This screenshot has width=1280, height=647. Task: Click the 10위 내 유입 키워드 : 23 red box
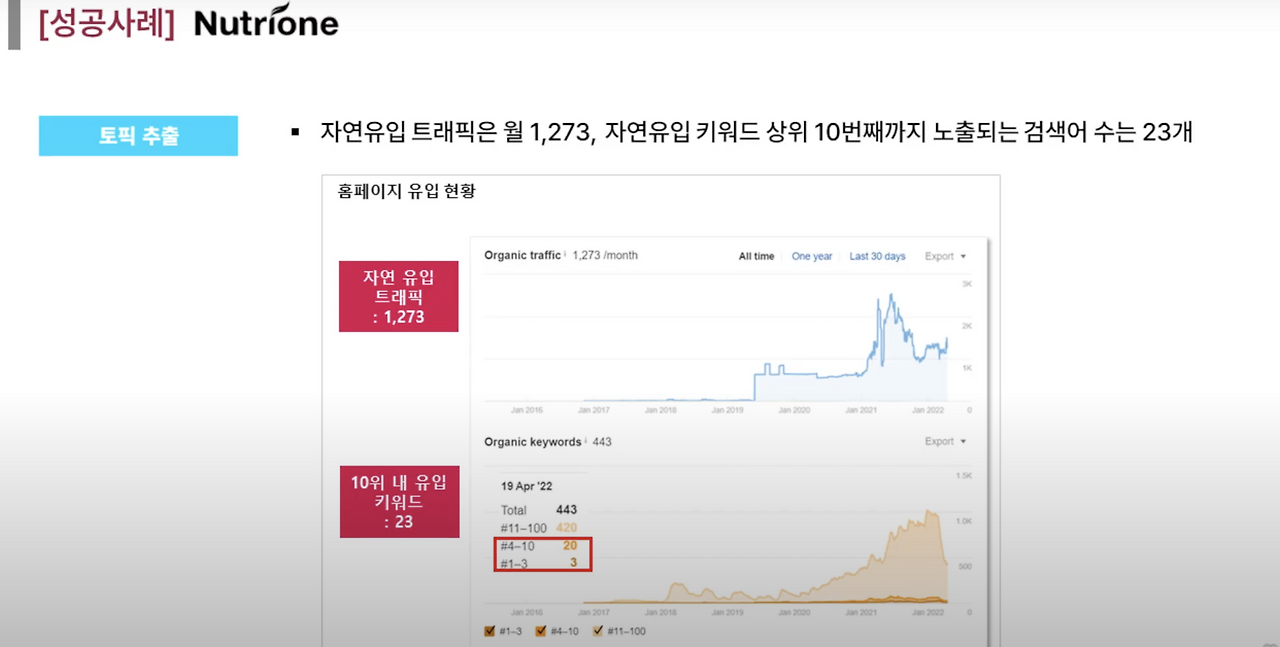point(400,502)
